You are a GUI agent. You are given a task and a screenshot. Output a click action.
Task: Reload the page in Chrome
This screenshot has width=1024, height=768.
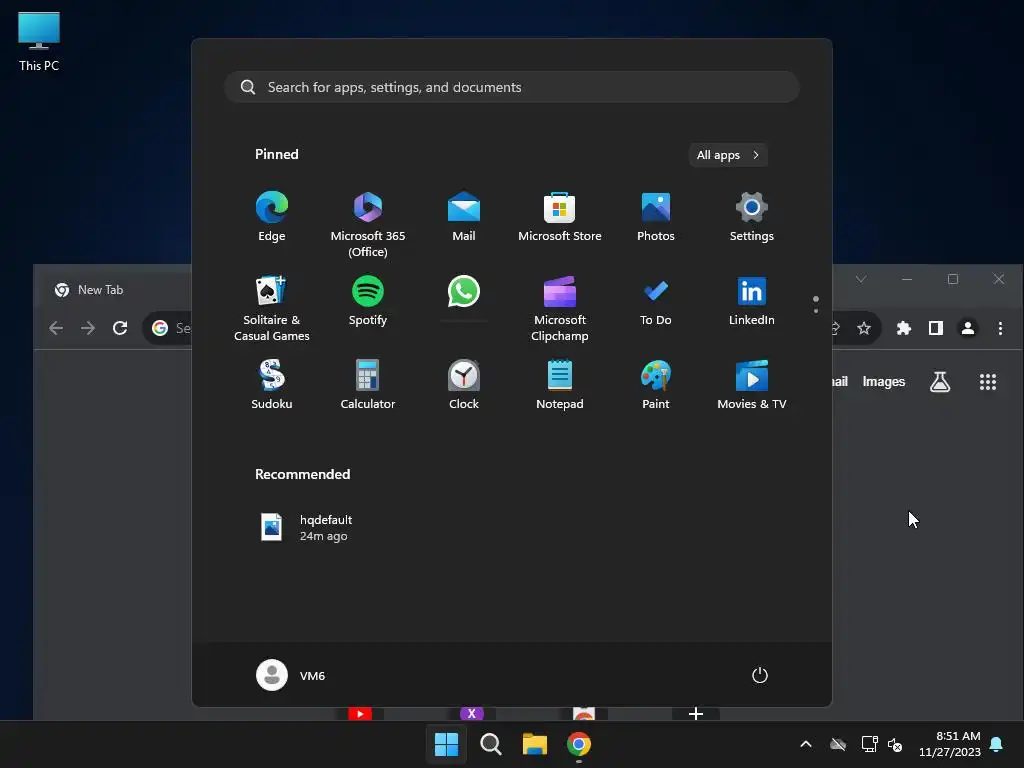click(120, 328)
